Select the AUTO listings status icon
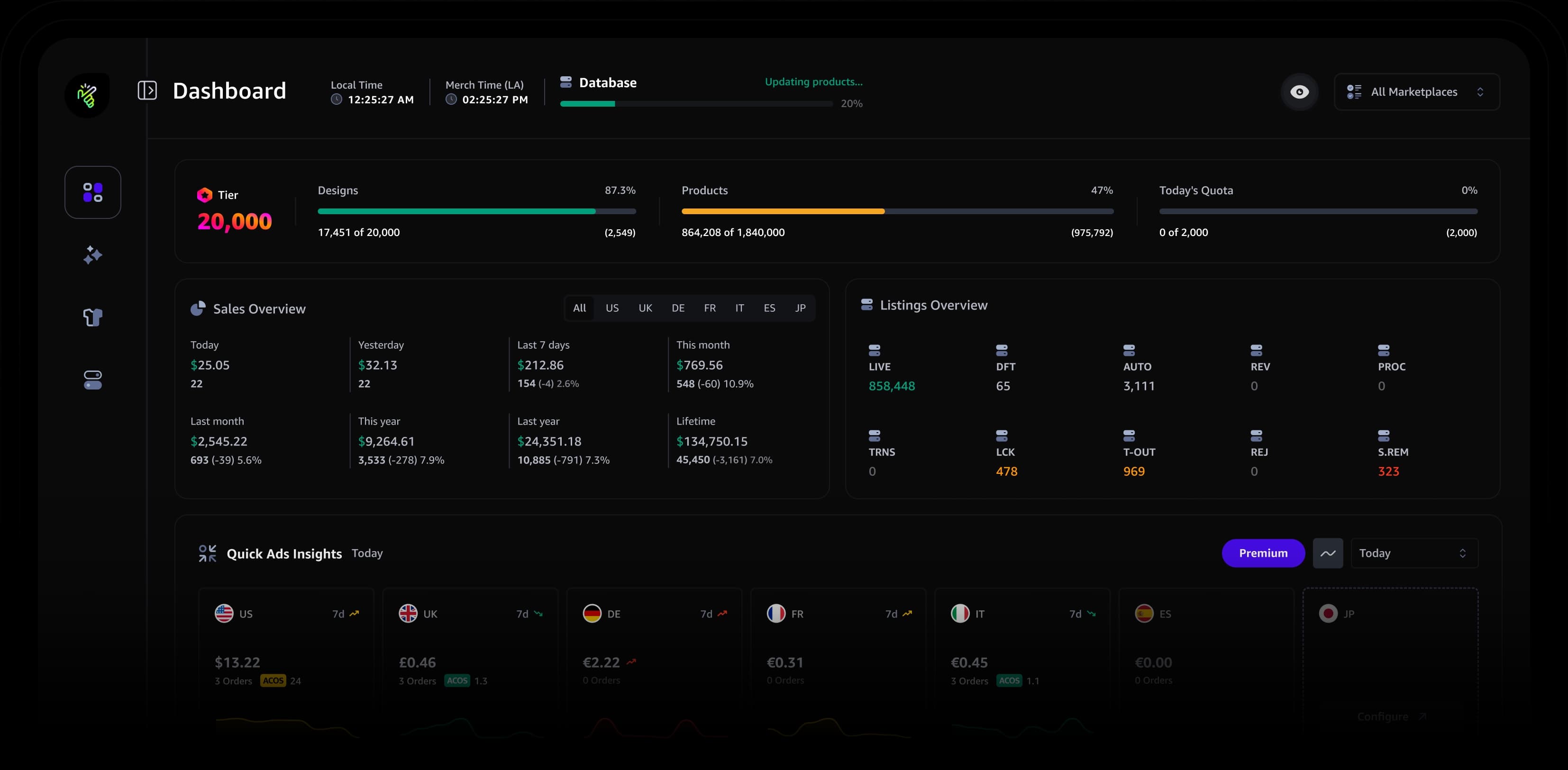The width and height of the screenshot is (1568, 770). click(1129, 350)
